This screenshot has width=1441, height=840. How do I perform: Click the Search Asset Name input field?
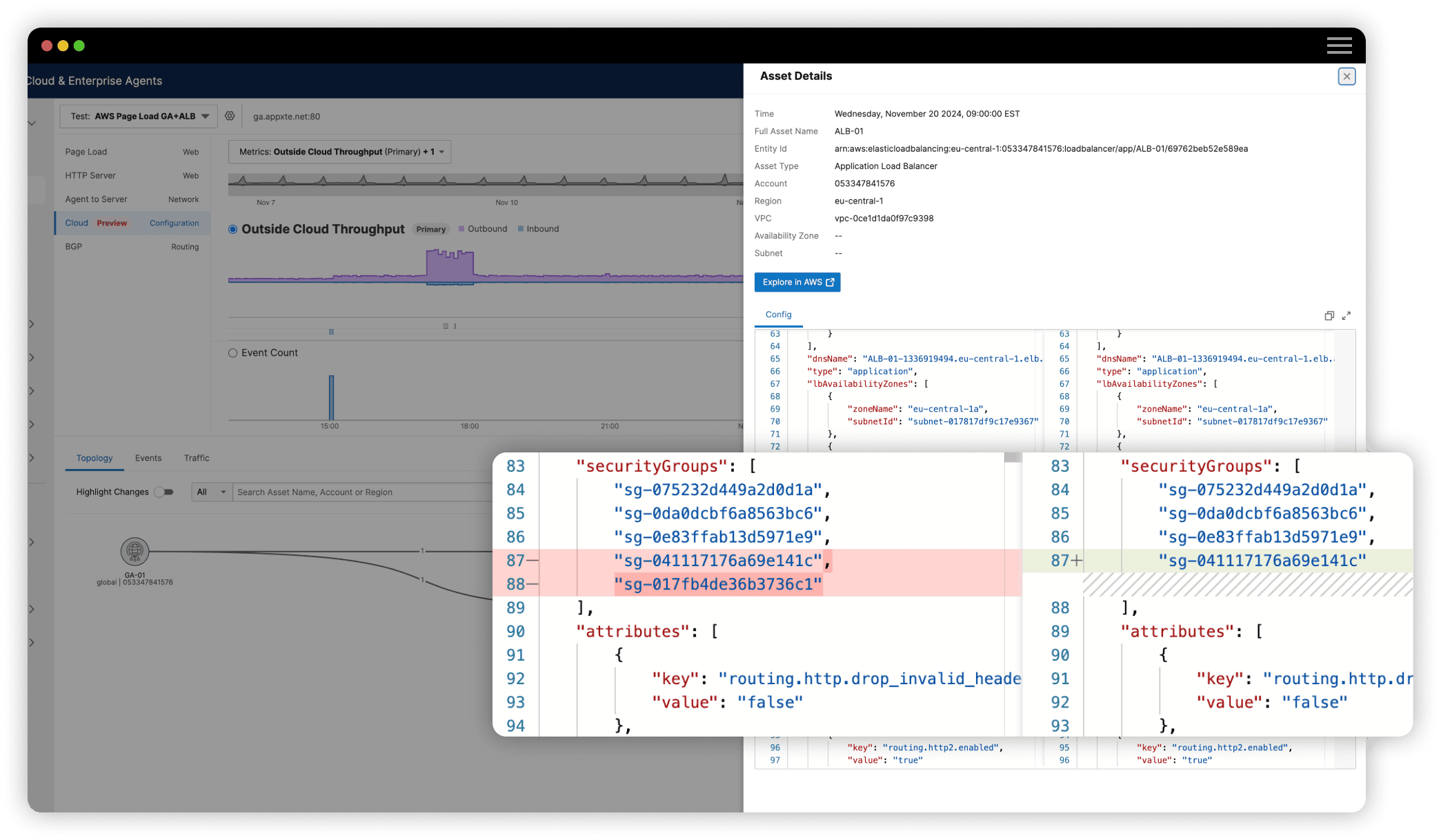click(x=362, y=492)
